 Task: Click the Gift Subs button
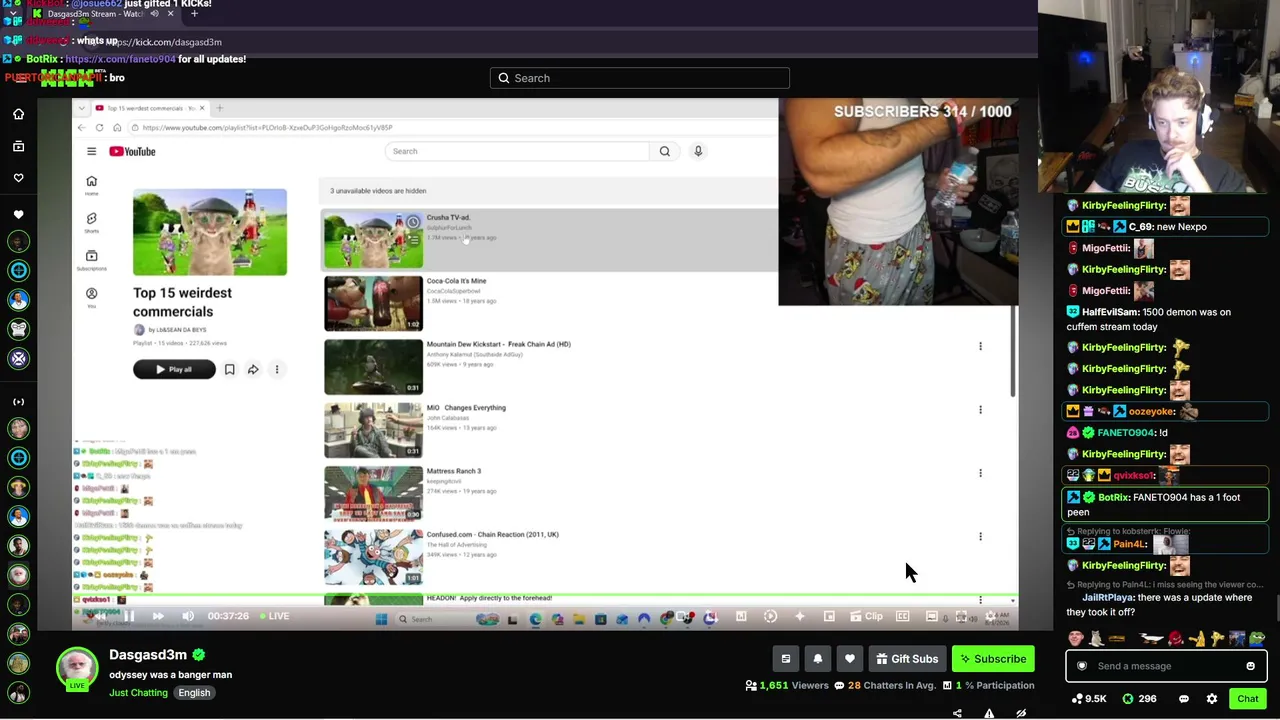[907, 659]
